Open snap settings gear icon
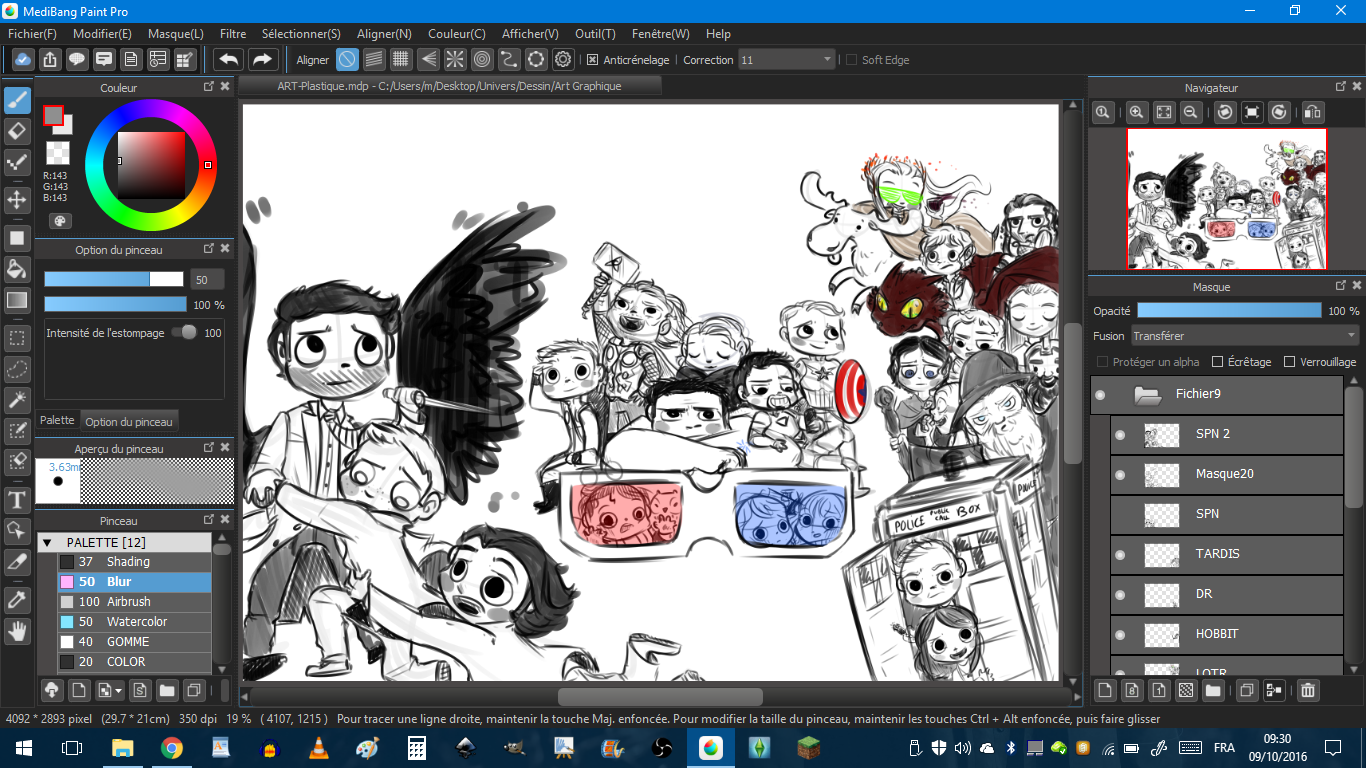Image resolution: width=1366 pixels, height=768 pixels. (x=563, y=60)
